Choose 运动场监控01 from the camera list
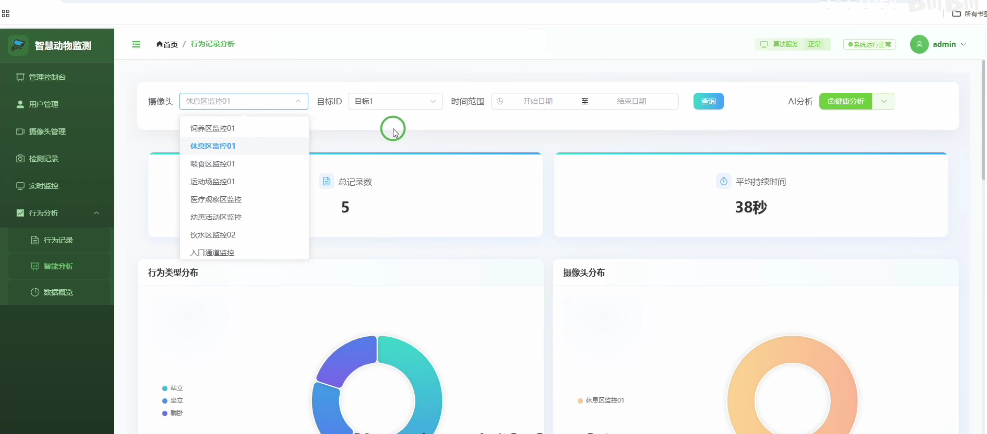The height and width of the screenshot is (434, 987). click(x=244, y=181)
